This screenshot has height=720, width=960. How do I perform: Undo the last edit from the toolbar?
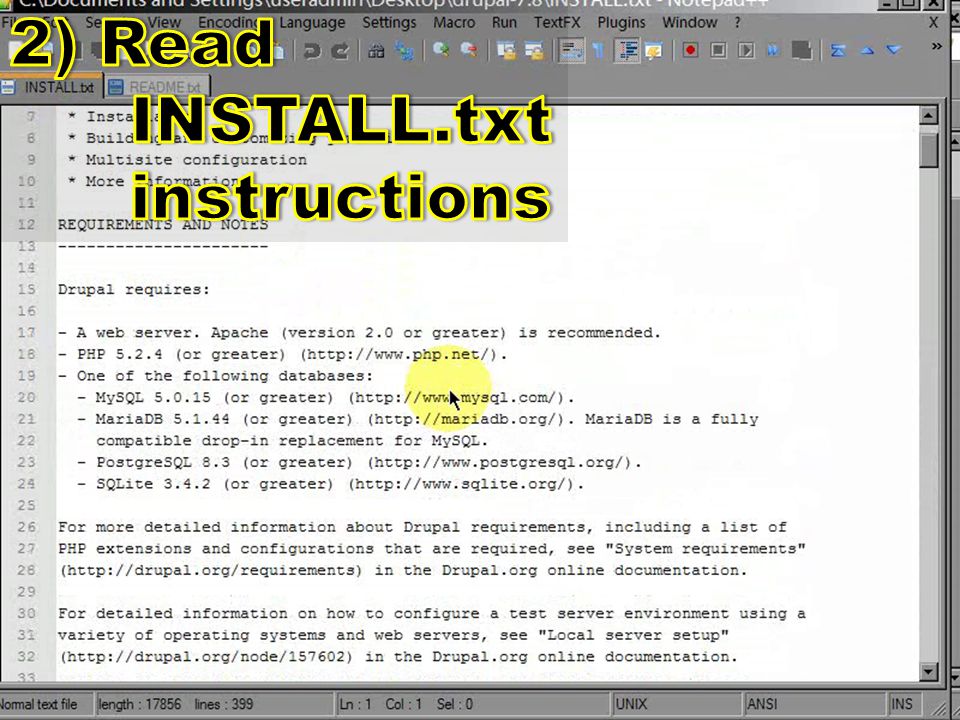312,51
